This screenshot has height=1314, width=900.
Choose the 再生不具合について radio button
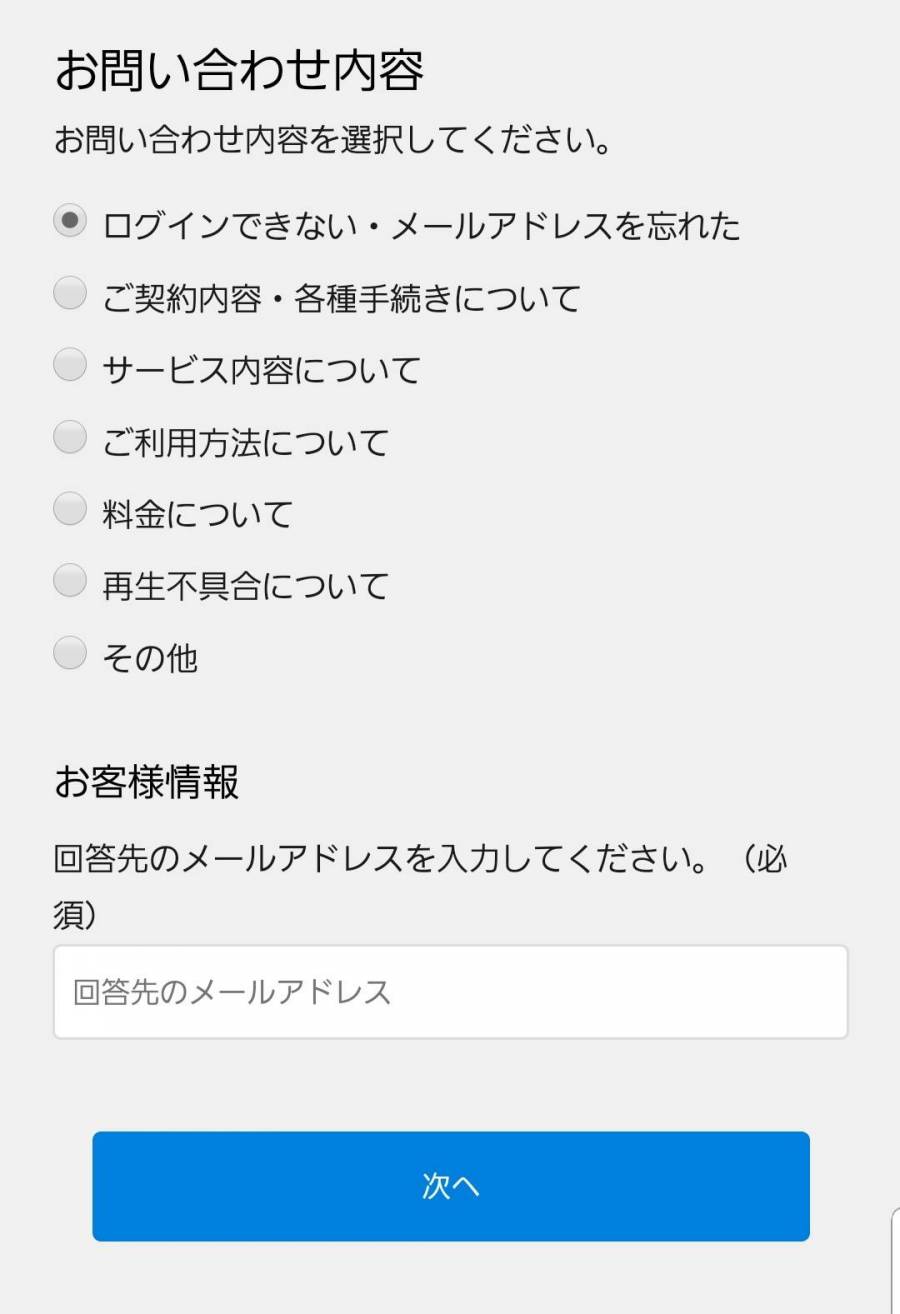tap(70, 581)
